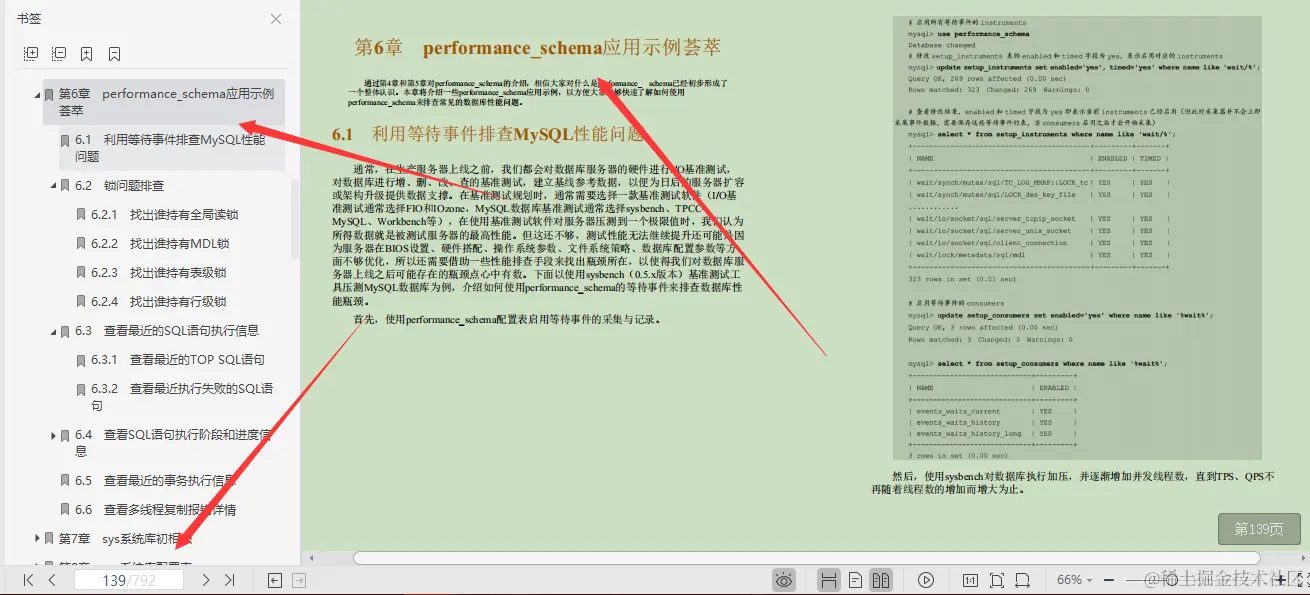
Task: Expand all bookmarks icon
Action: (31, 53)
